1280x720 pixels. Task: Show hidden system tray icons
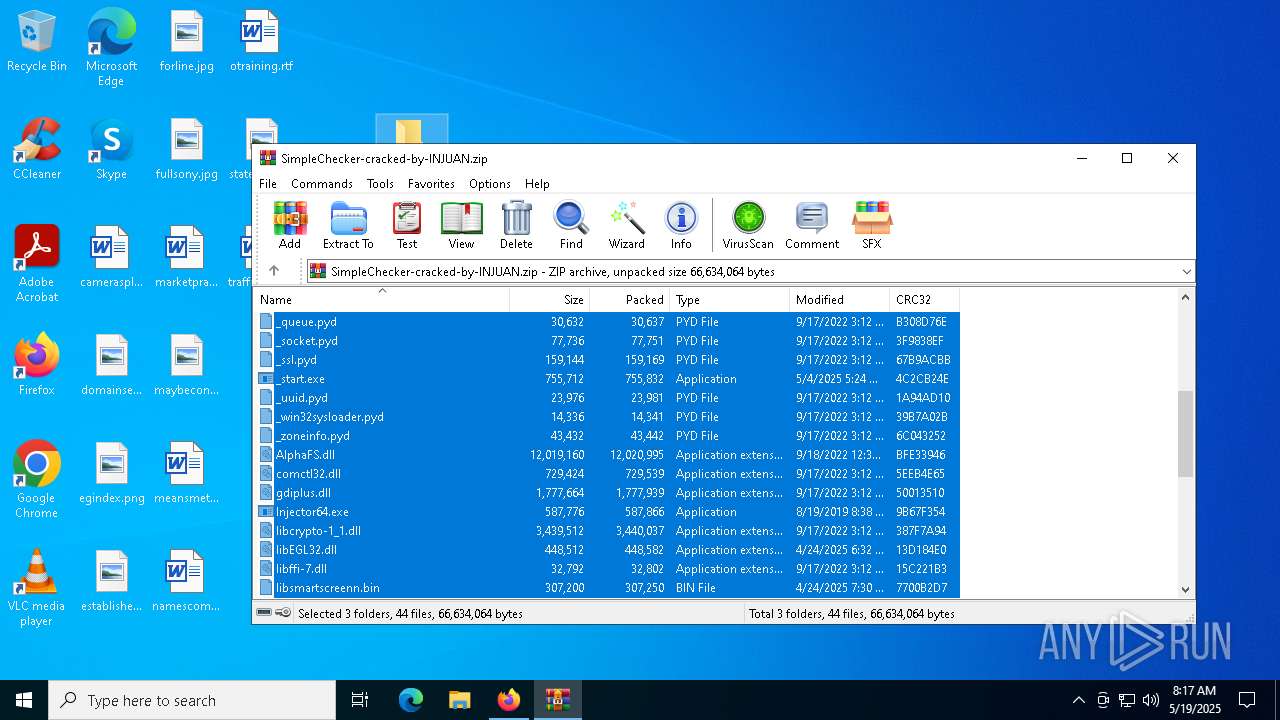coord(1078,700)
